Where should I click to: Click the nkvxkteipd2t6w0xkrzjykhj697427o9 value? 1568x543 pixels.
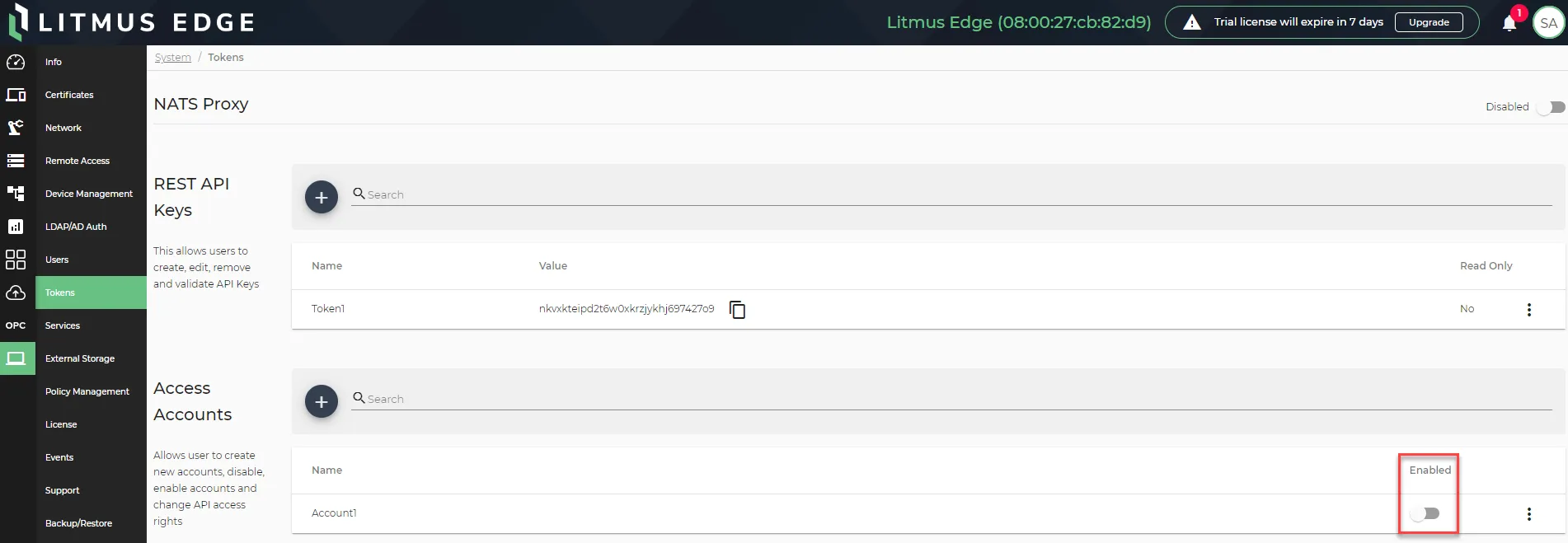pyautogui.click(x=627, y=309)
